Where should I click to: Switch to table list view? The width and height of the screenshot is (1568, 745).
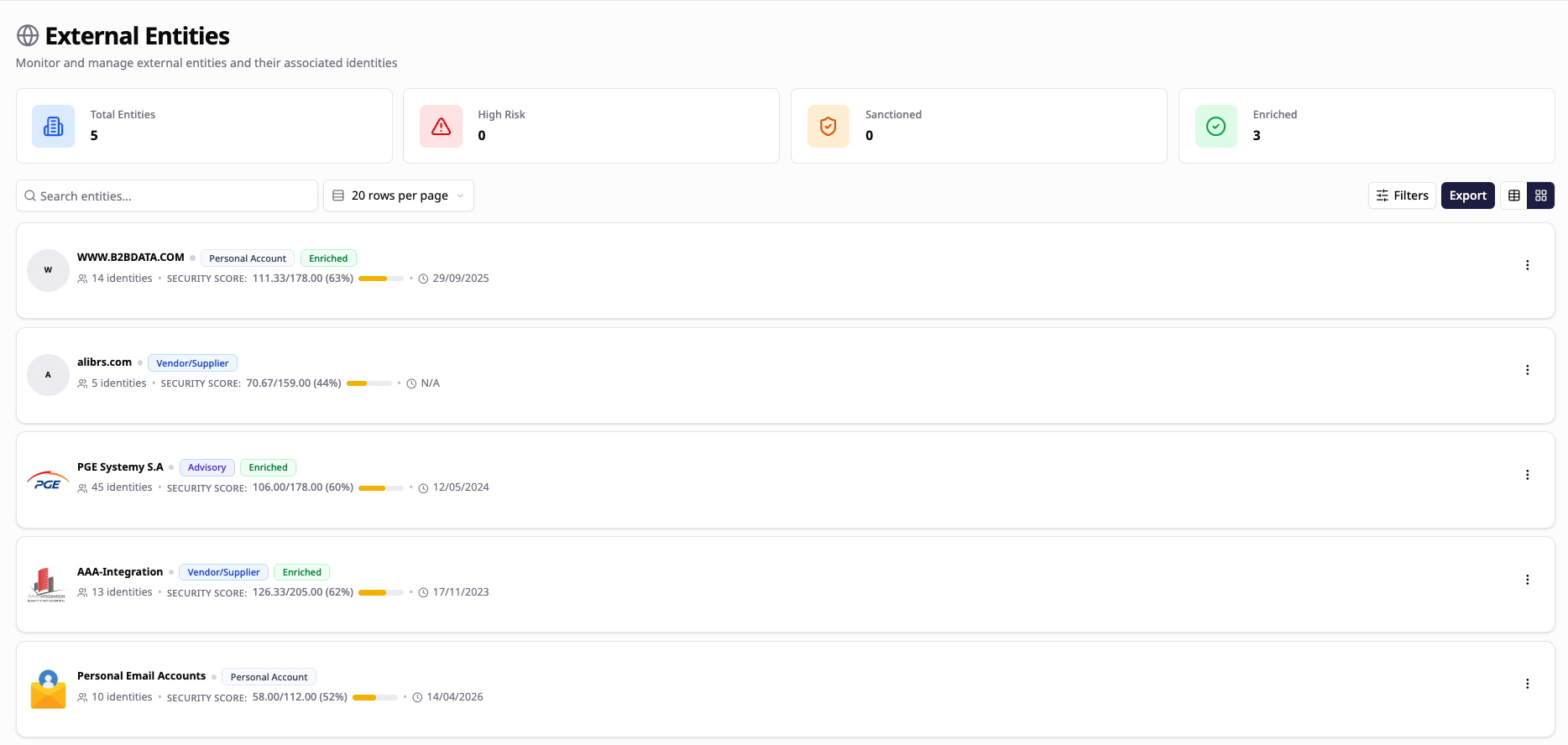[x=1514, y=195]
